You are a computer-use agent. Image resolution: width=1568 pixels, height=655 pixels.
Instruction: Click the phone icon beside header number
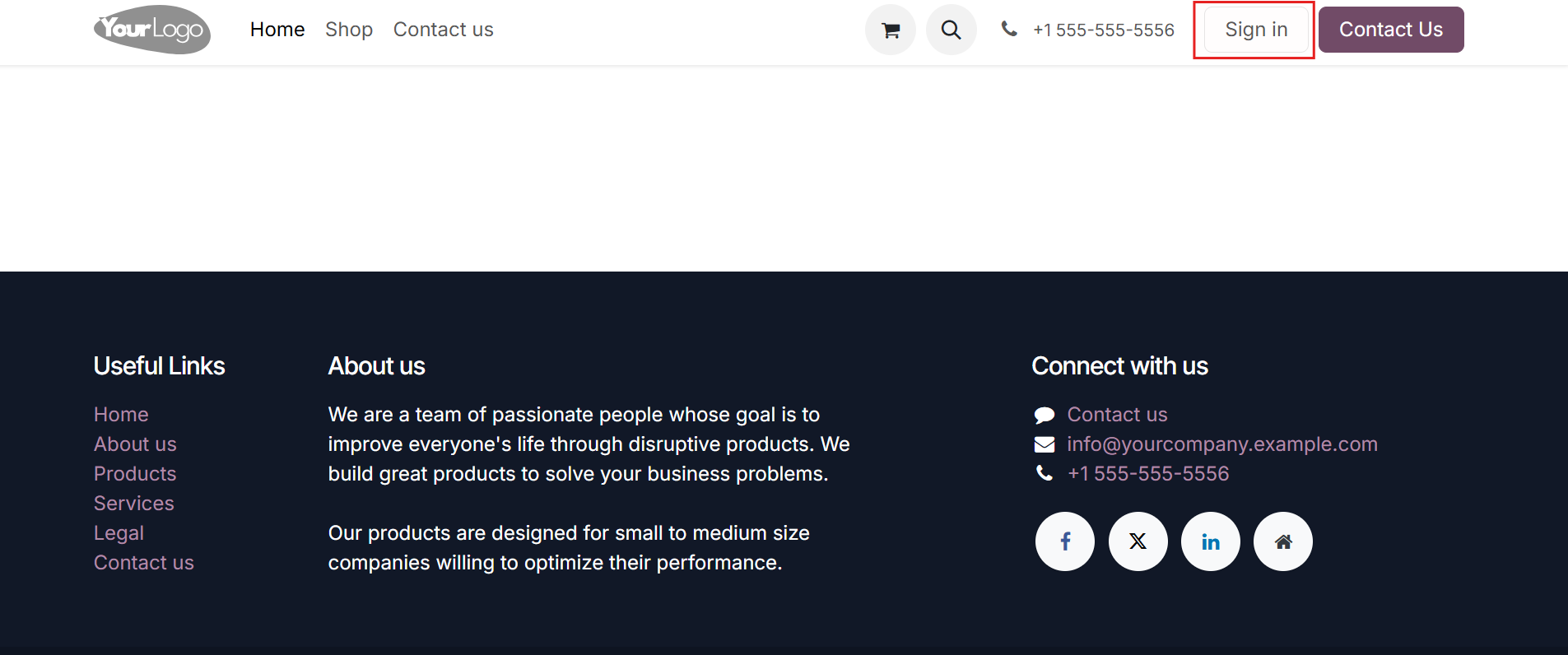coord(1009,29)
